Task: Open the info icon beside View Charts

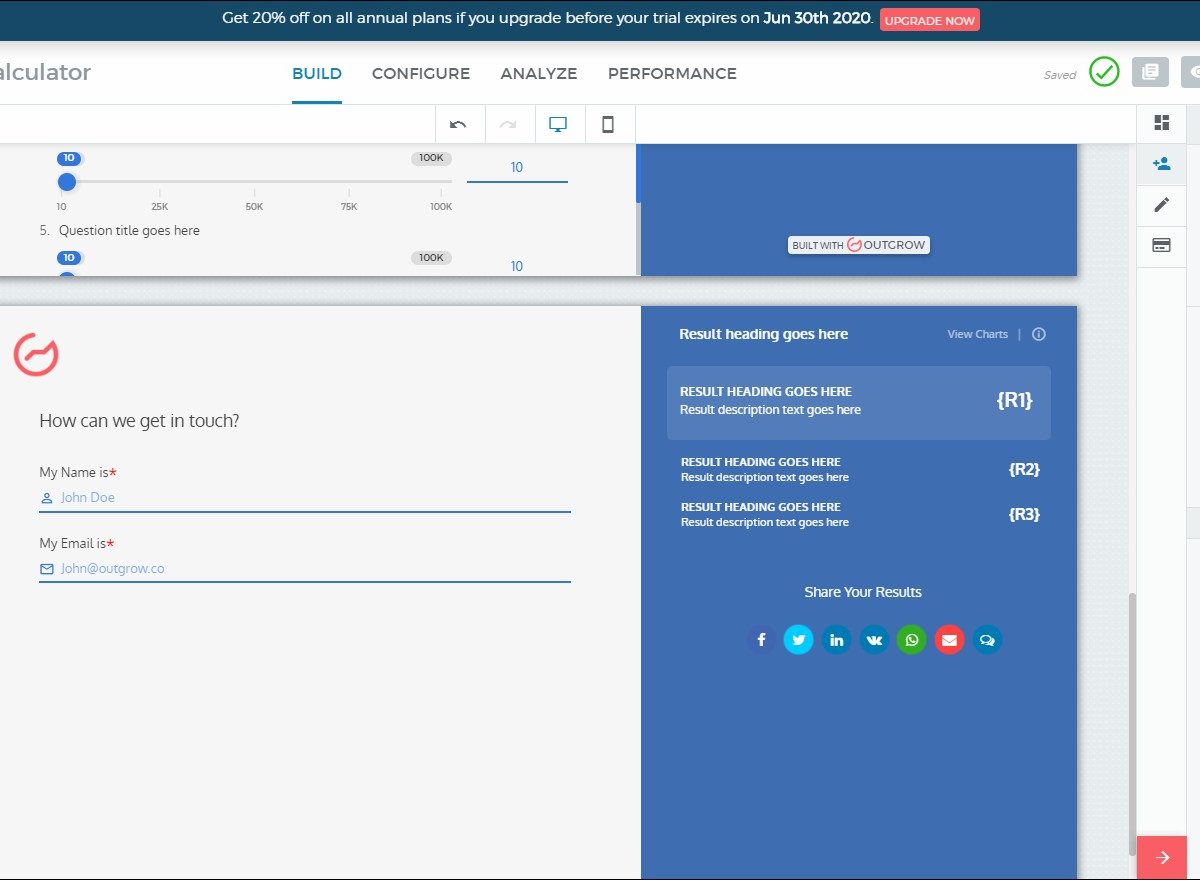Action: pyautogui.click(x=1039, y=335)
